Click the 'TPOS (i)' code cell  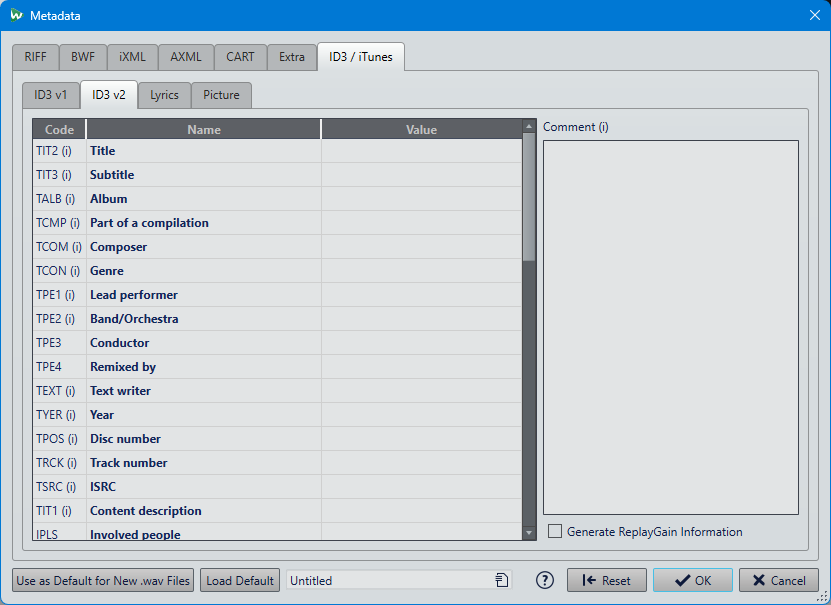tap(59, 439)
